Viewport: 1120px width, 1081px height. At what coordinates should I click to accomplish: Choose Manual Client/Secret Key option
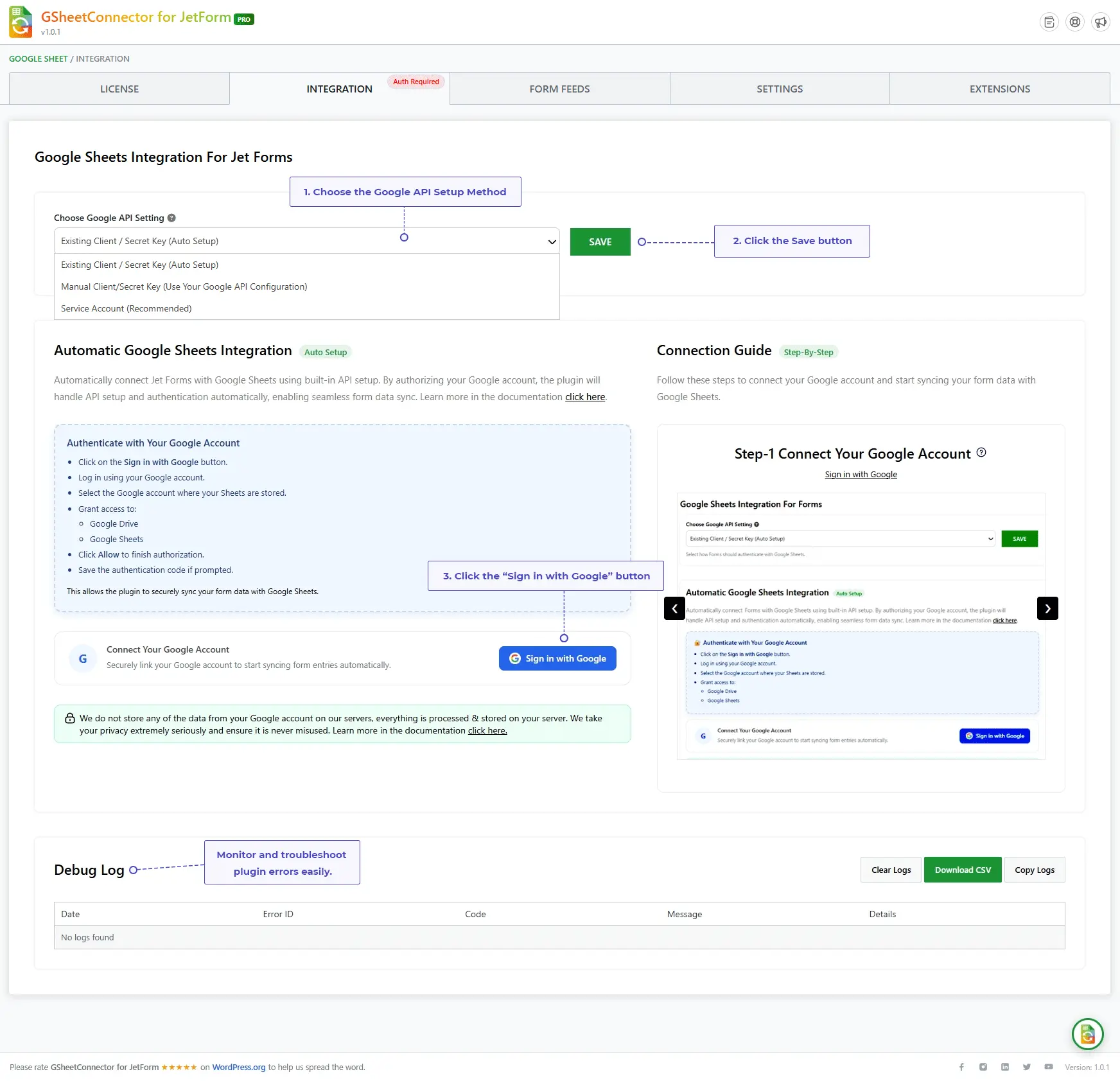pyautogui.click(x=306, y=286)
